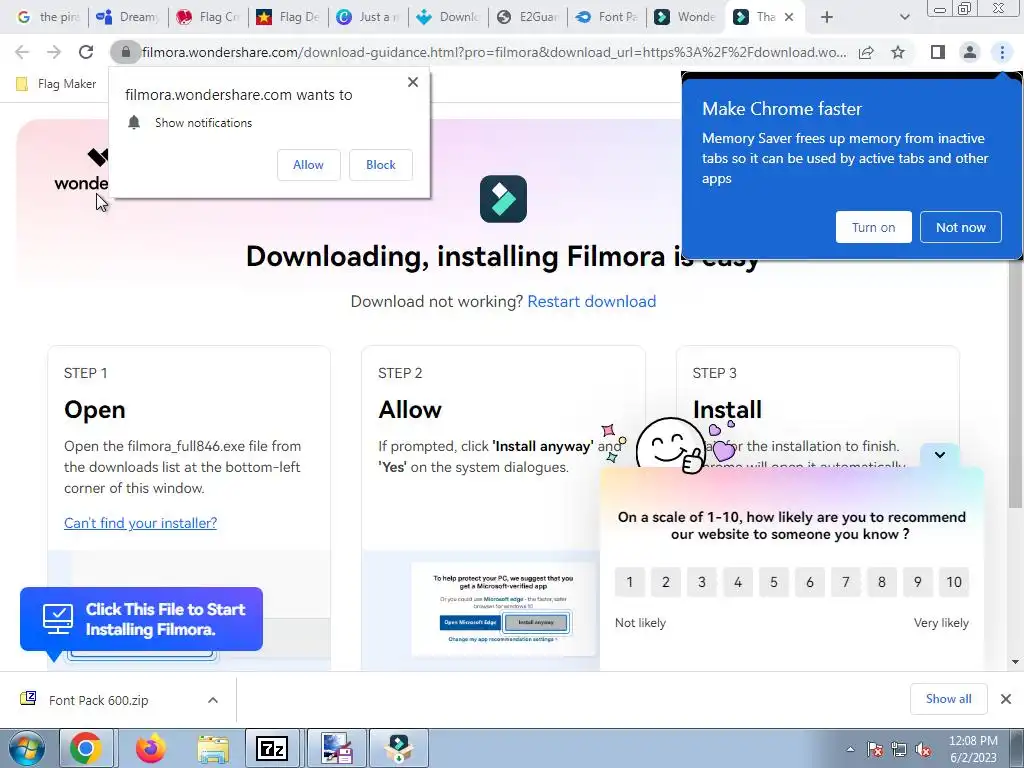Image resolution: width=1024 pixels, height=768 pixels.
Task: Click 'Click This File to Start Installing' banner
Action: pyautogui.click(x=141, y=619)
